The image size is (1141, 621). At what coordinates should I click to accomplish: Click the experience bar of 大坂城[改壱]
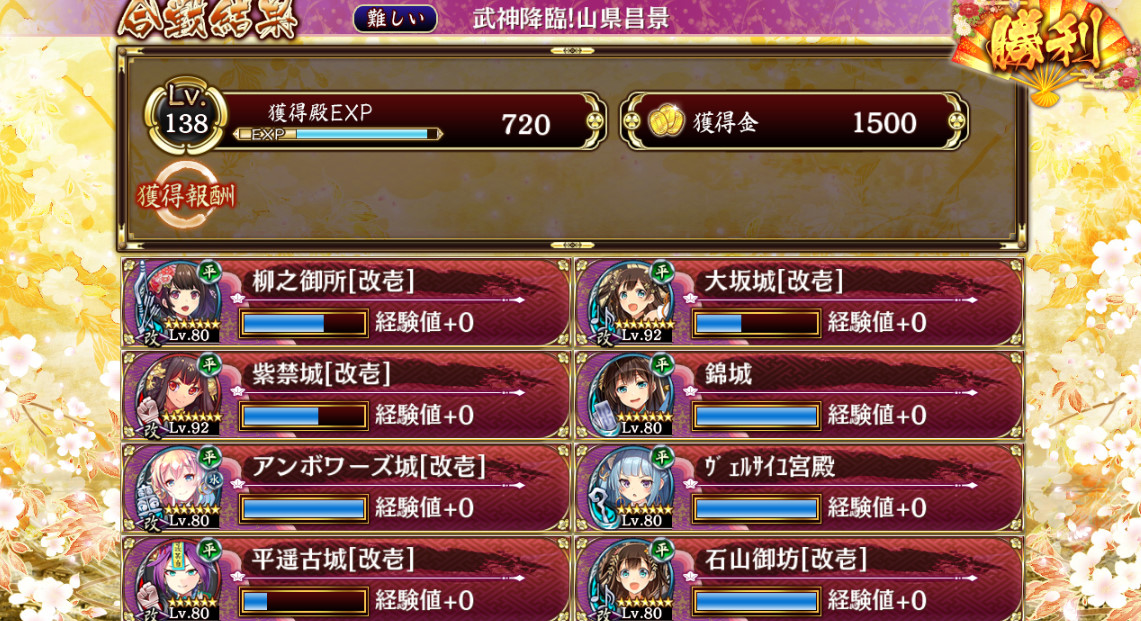(756, 323)
